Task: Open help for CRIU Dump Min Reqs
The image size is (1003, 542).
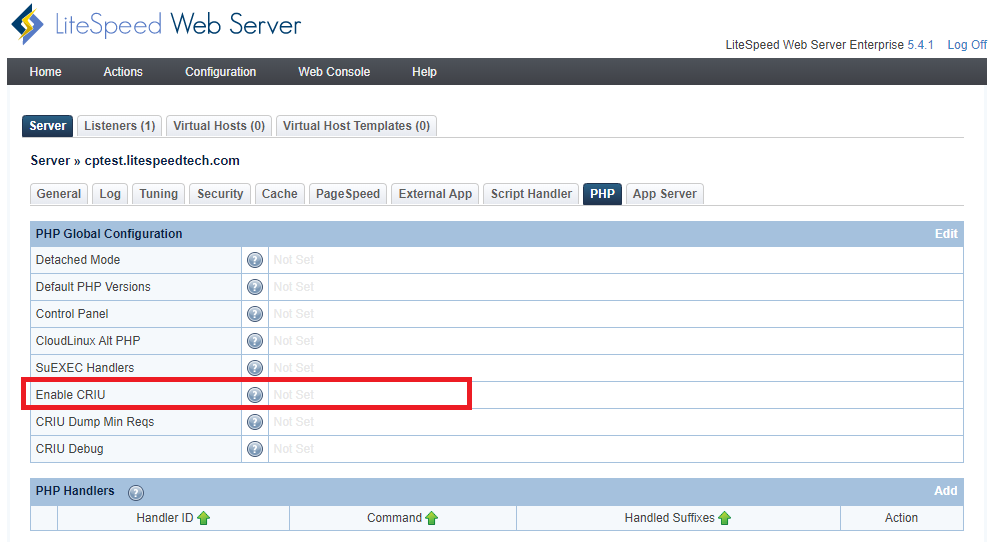Action: click(x=255, y=422)
